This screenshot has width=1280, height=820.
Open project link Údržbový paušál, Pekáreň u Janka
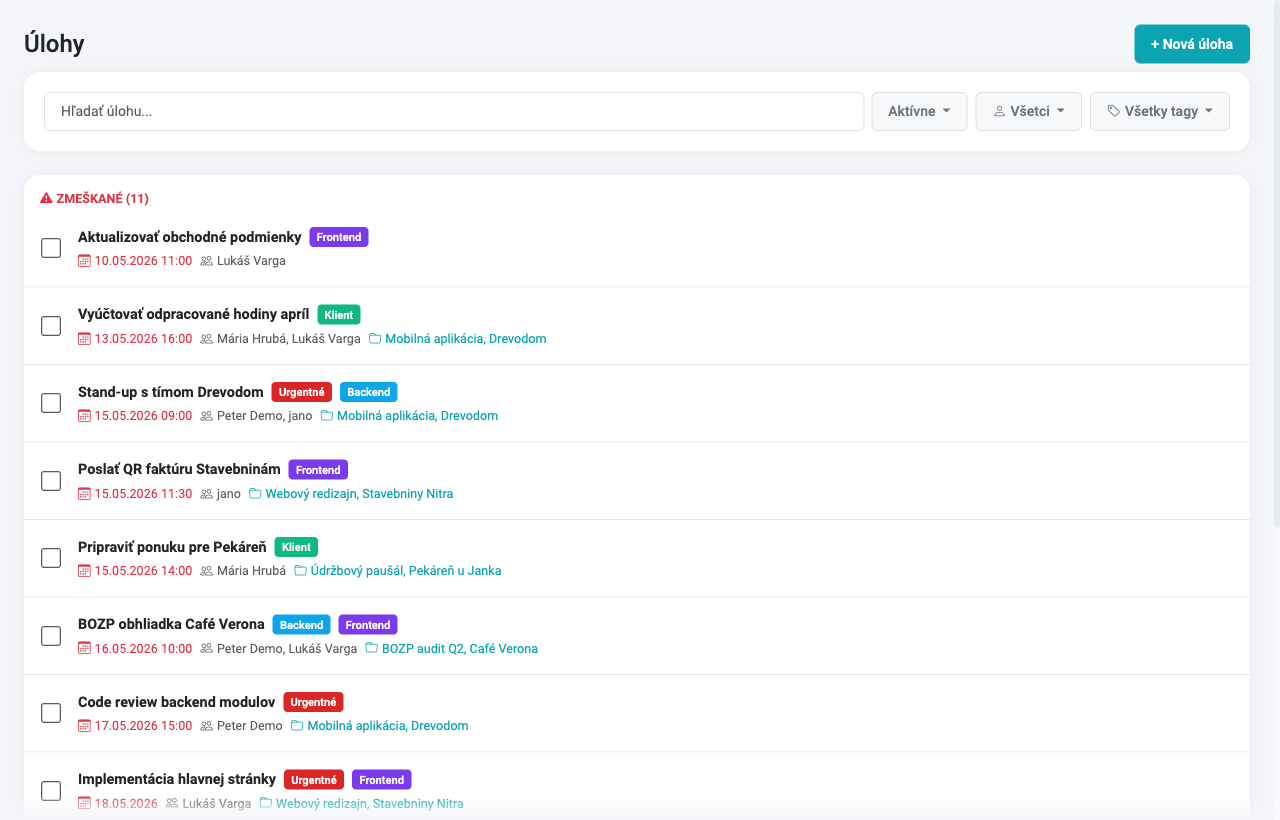tap(406, 571)
